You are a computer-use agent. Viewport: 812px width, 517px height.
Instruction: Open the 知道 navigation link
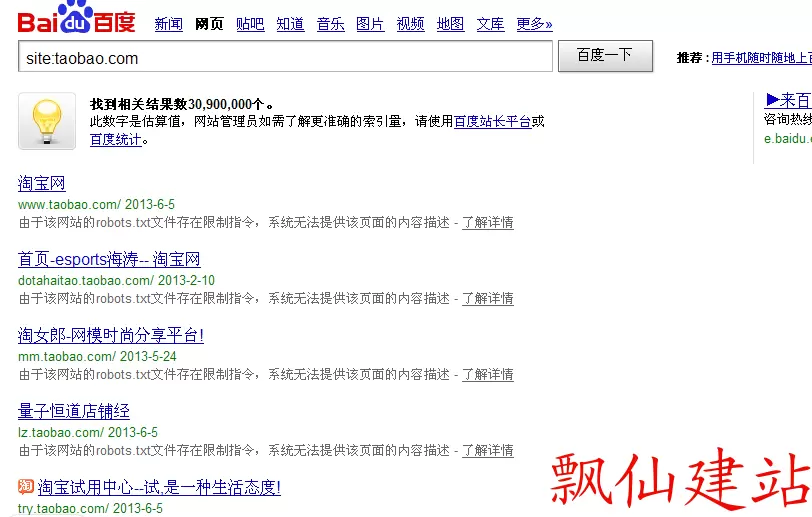(290, 24)
